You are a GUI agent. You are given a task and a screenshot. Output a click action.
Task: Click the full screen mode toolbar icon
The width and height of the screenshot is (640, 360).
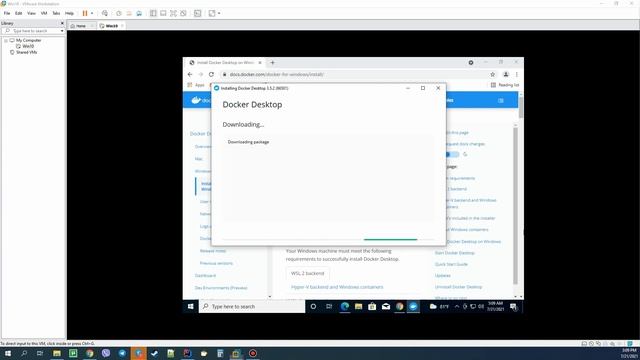(x=173, y=13)
